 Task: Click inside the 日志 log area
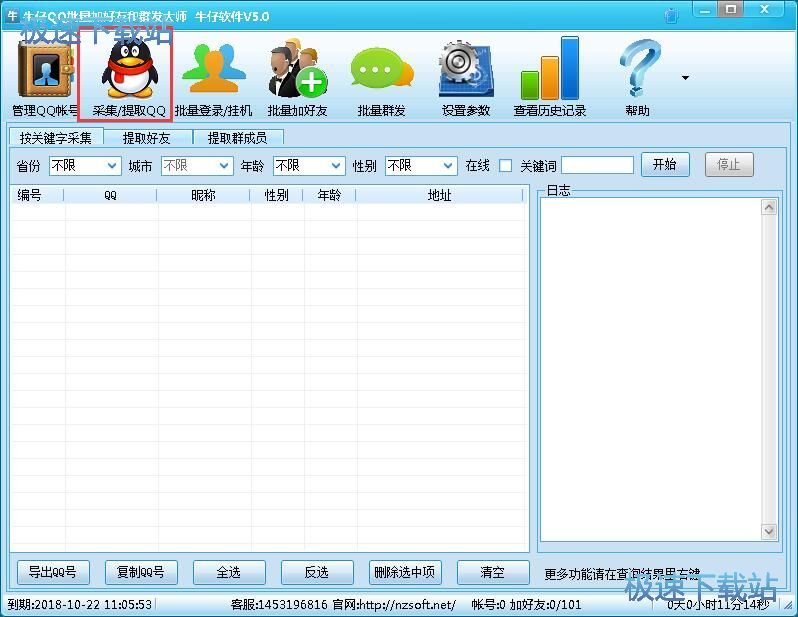click(x=651, y=370)
